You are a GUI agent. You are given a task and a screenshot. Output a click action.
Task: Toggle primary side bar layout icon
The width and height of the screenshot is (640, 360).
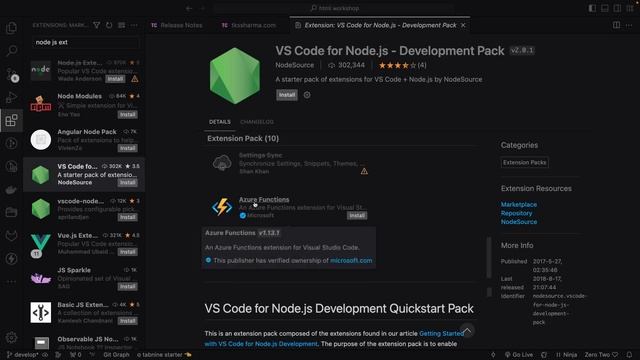coord(592,8)
